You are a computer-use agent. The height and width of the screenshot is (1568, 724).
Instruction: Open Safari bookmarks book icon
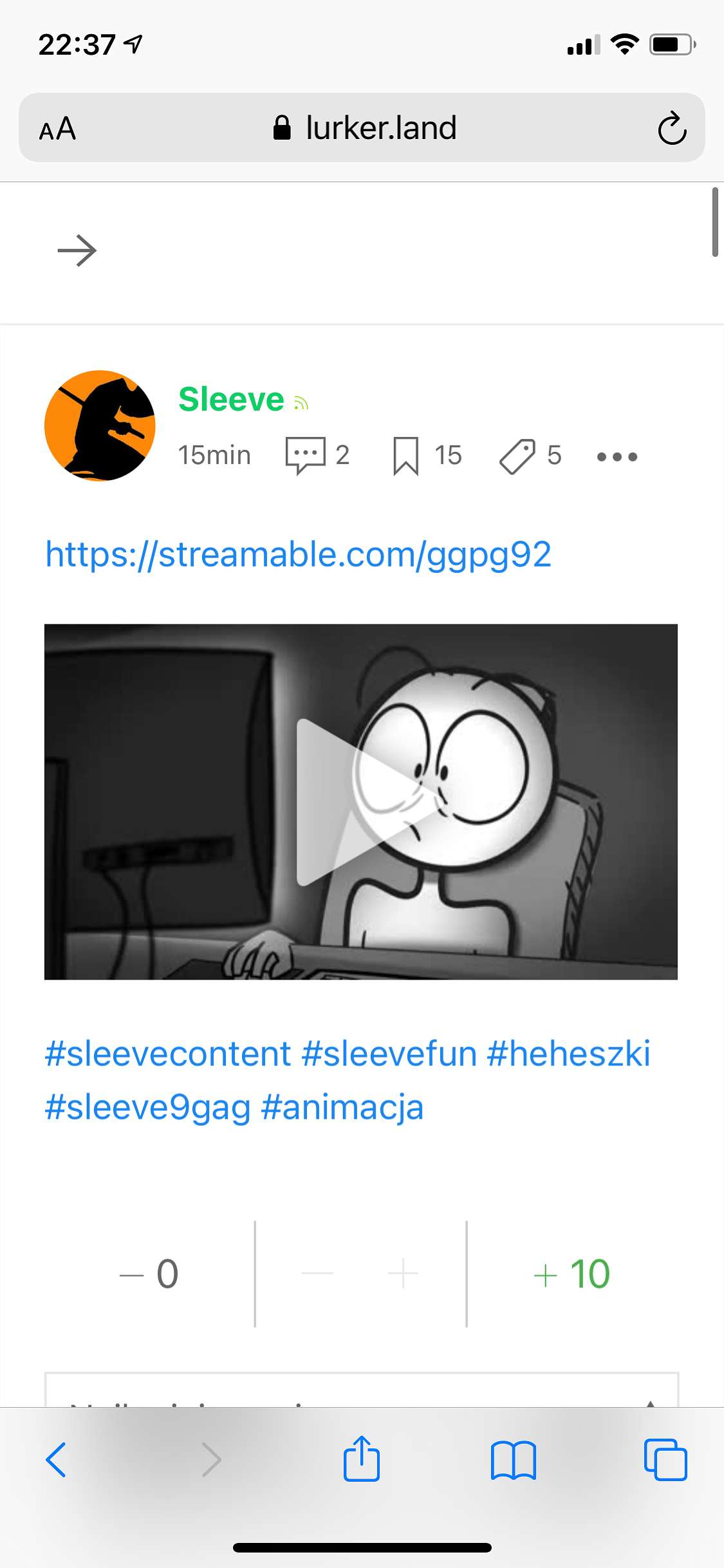[513, 1460]
